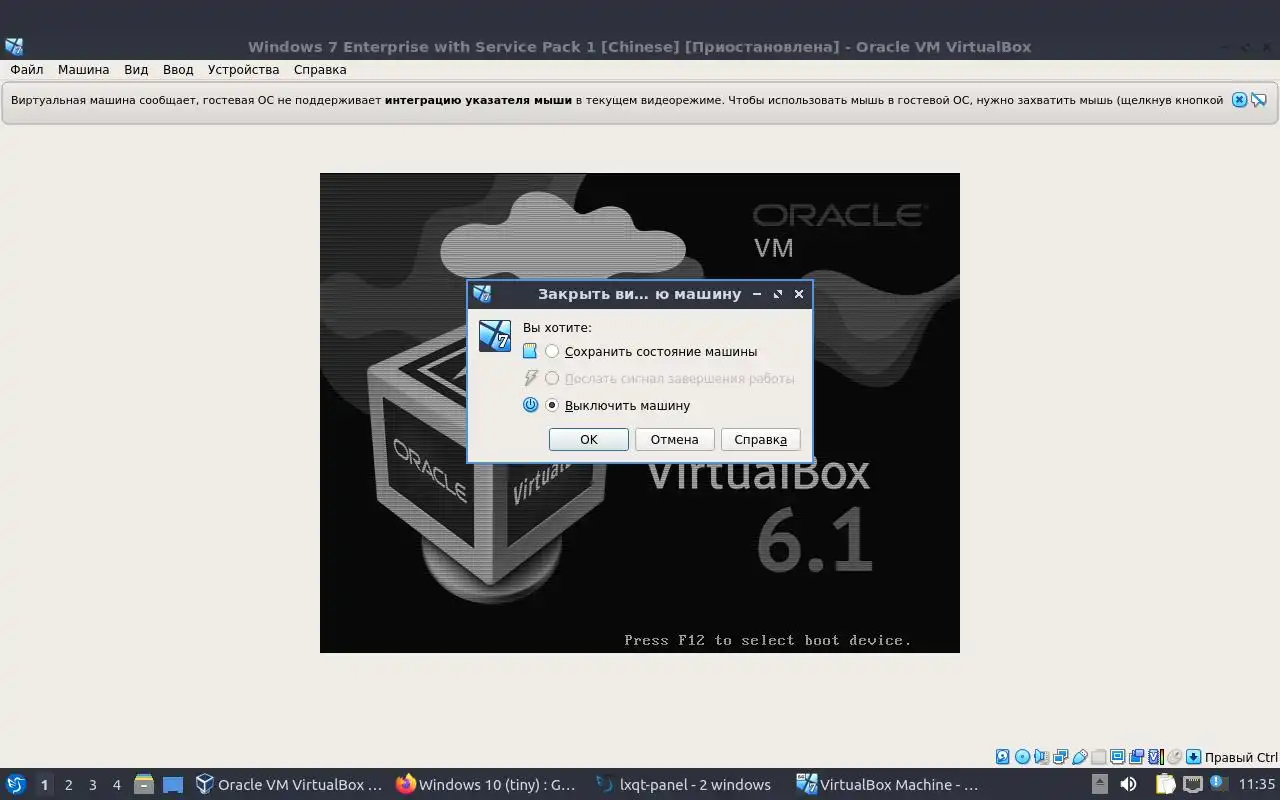
Task: Open the LXQt application menu
Action: coord(16,785)
